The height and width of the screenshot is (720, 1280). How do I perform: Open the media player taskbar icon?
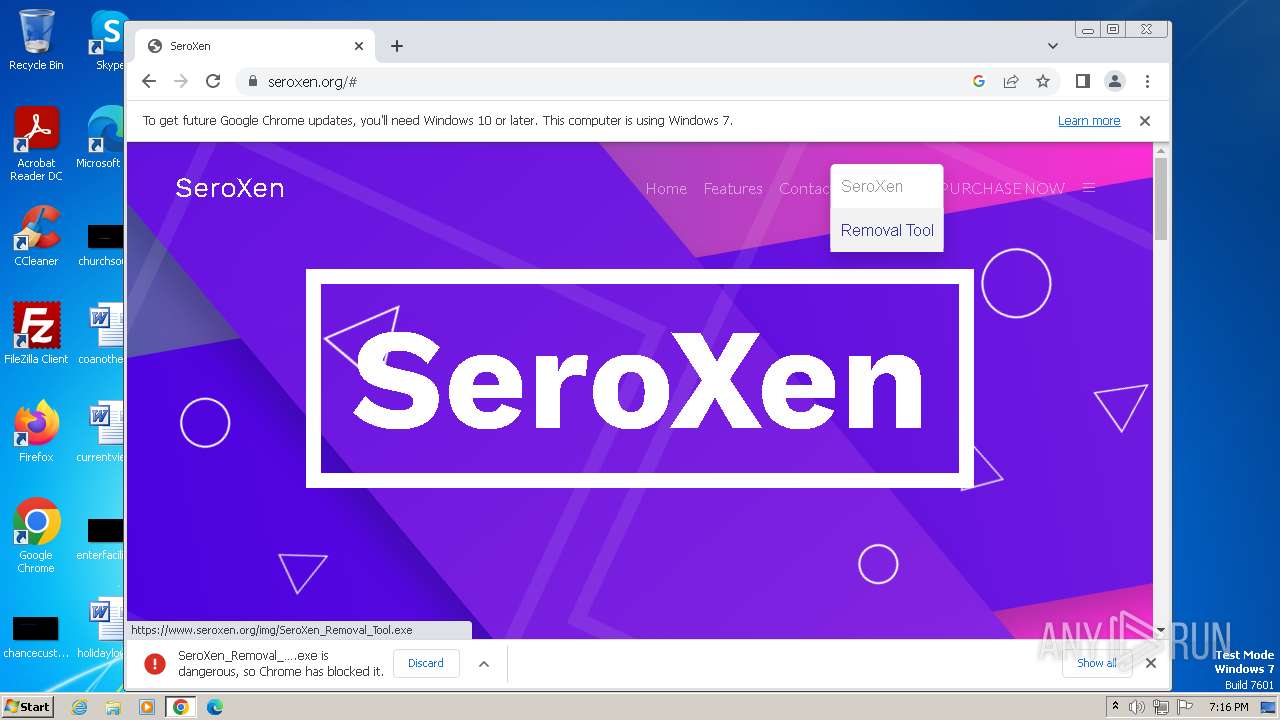coord(147,707)
